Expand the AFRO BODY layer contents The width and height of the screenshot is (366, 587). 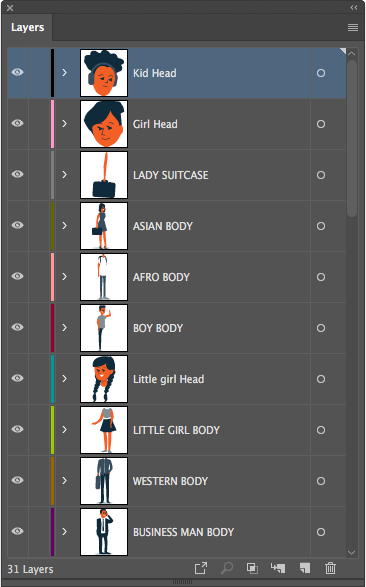64,276
